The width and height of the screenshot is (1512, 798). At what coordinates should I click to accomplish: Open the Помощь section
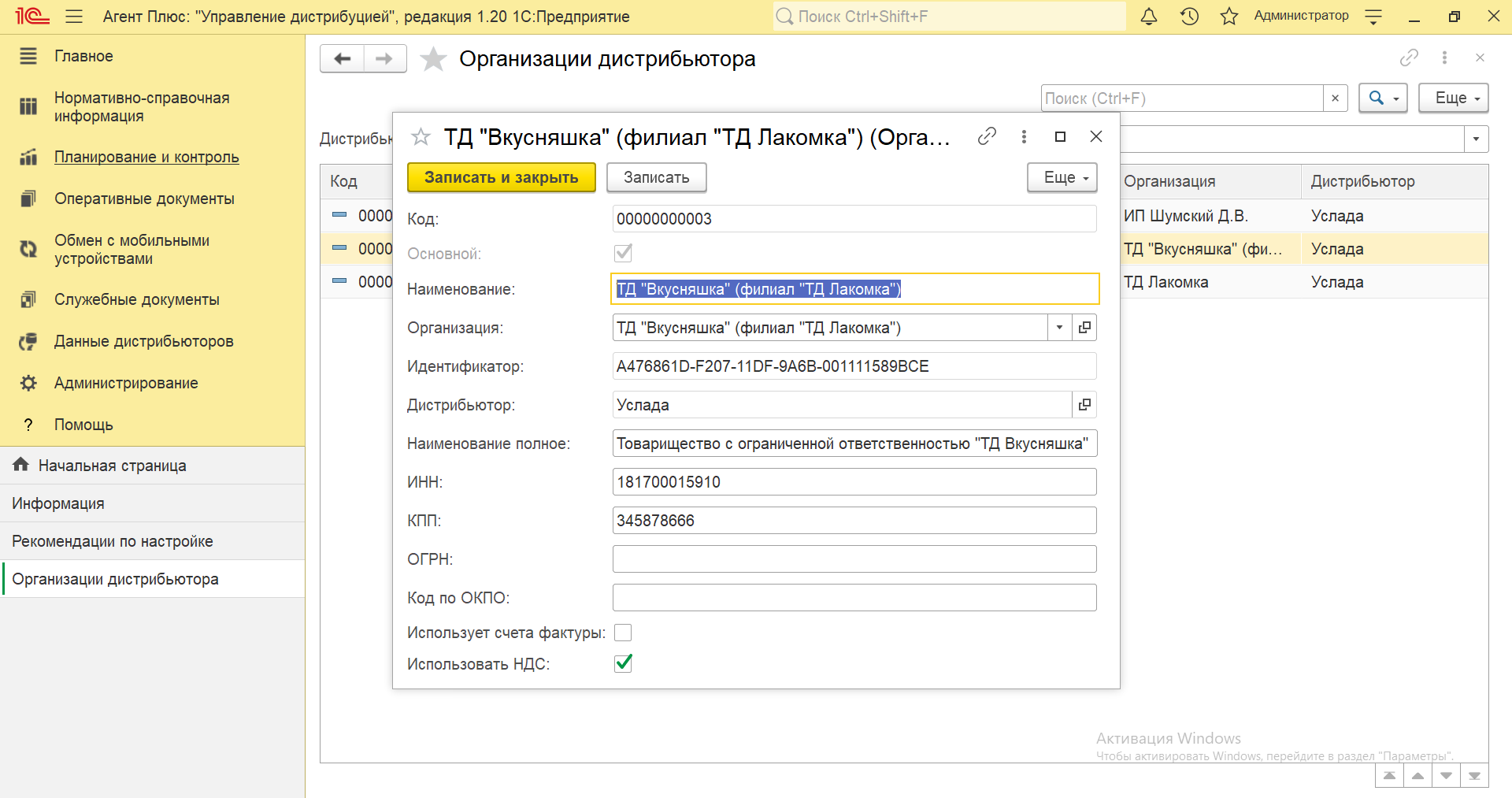pos(83,425)
